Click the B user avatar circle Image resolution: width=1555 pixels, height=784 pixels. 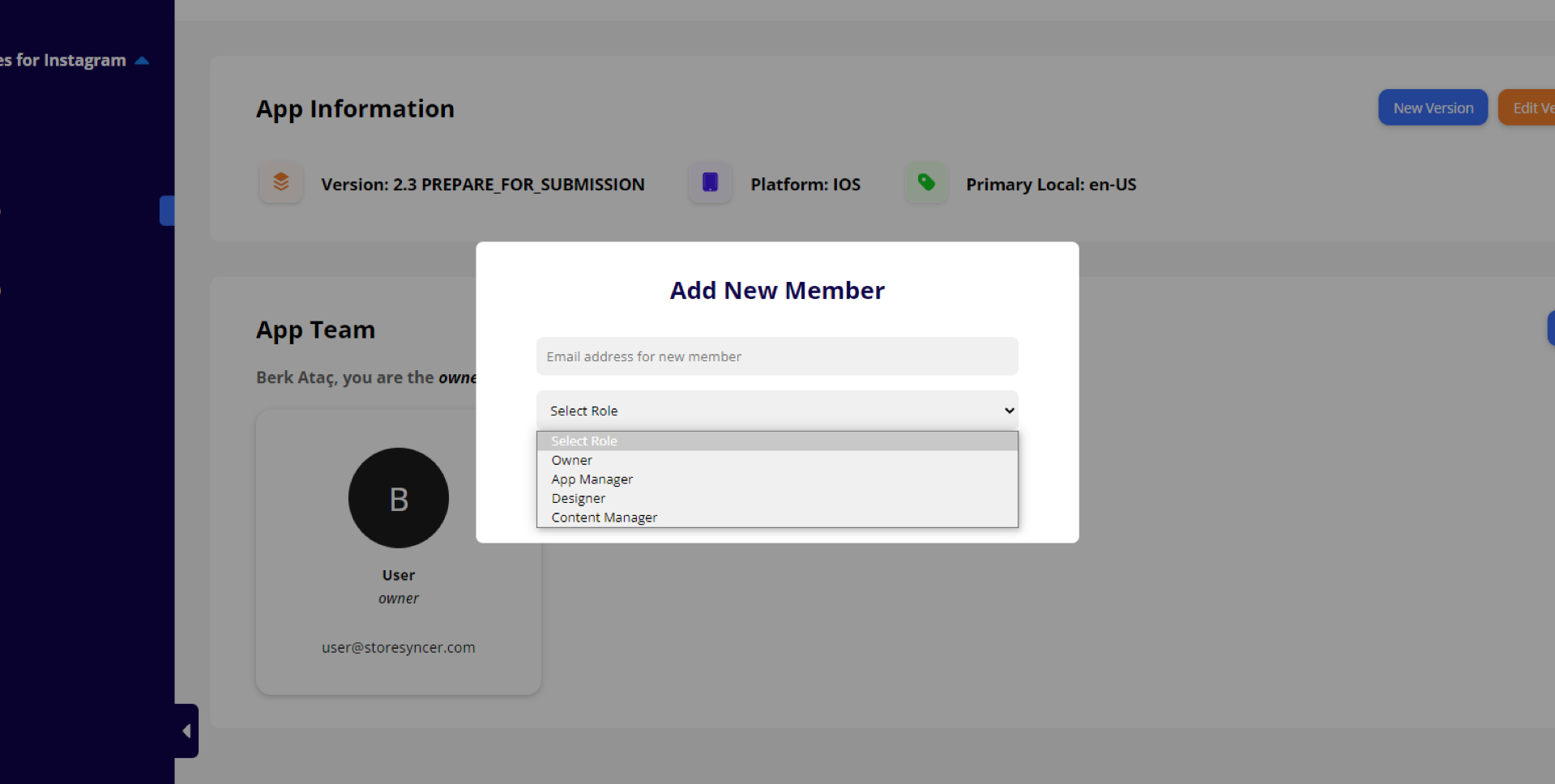pyautogui.click(x=398, y=498)
